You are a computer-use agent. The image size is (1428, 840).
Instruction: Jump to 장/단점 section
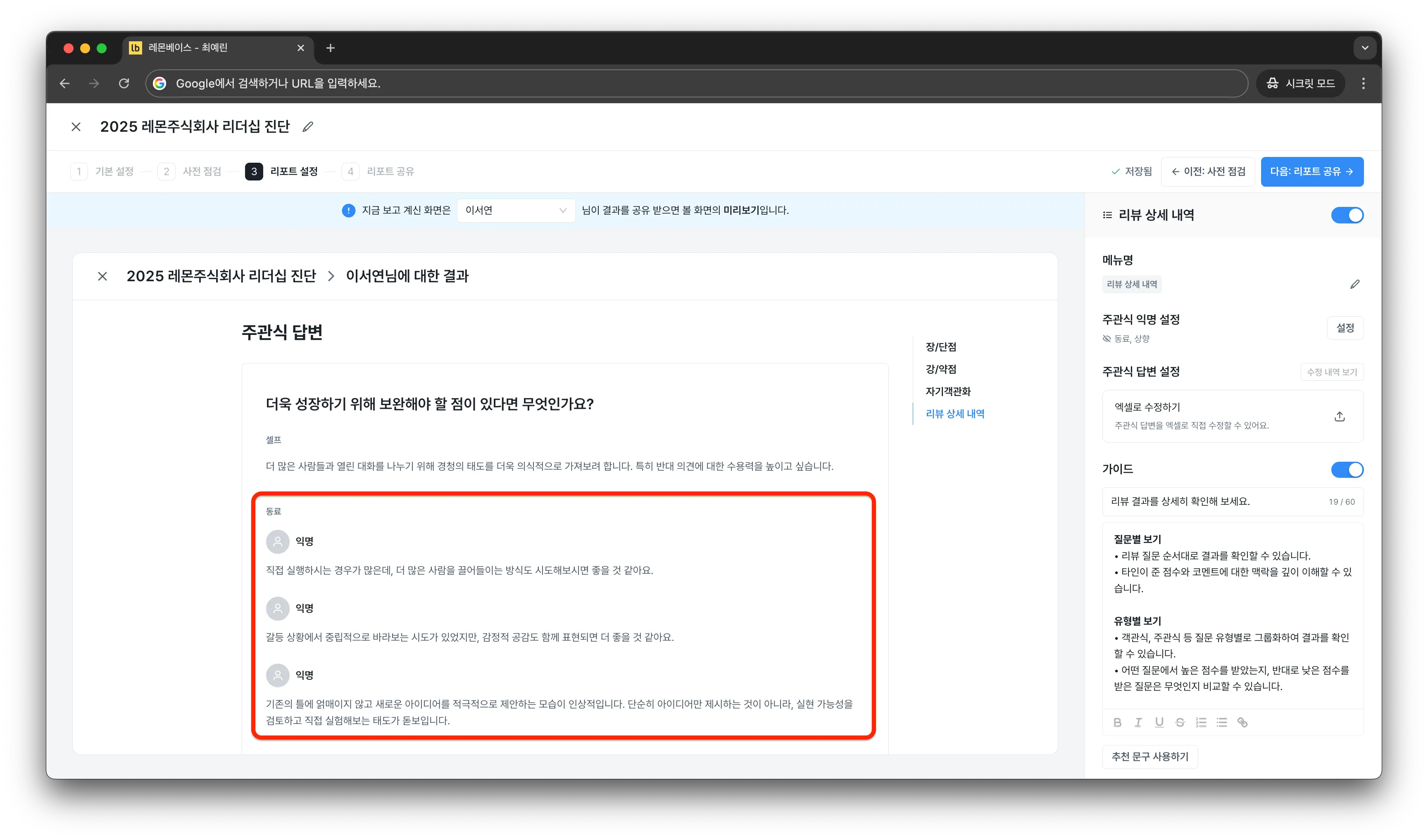(x=941, y=346)
